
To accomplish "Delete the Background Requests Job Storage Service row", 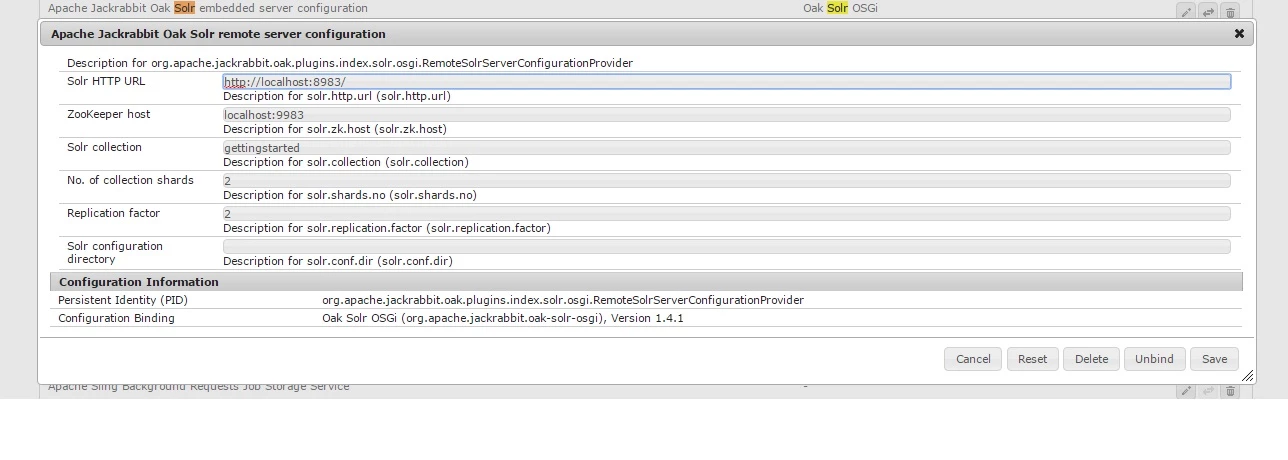I will point(1231,391).
